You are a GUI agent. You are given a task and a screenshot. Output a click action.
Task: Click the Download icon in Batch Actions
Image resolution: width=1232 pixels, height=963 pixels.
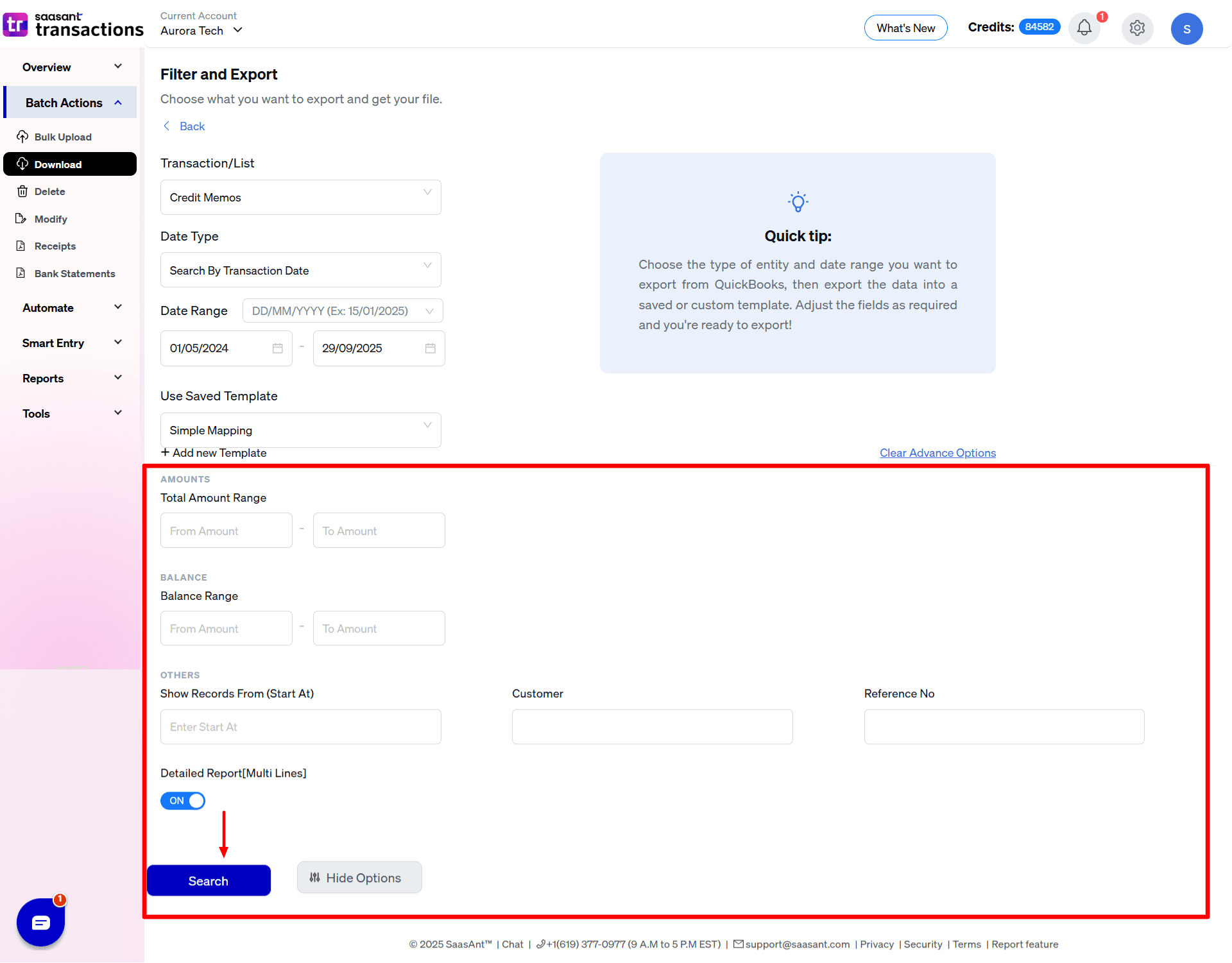(x=23, y=164)
